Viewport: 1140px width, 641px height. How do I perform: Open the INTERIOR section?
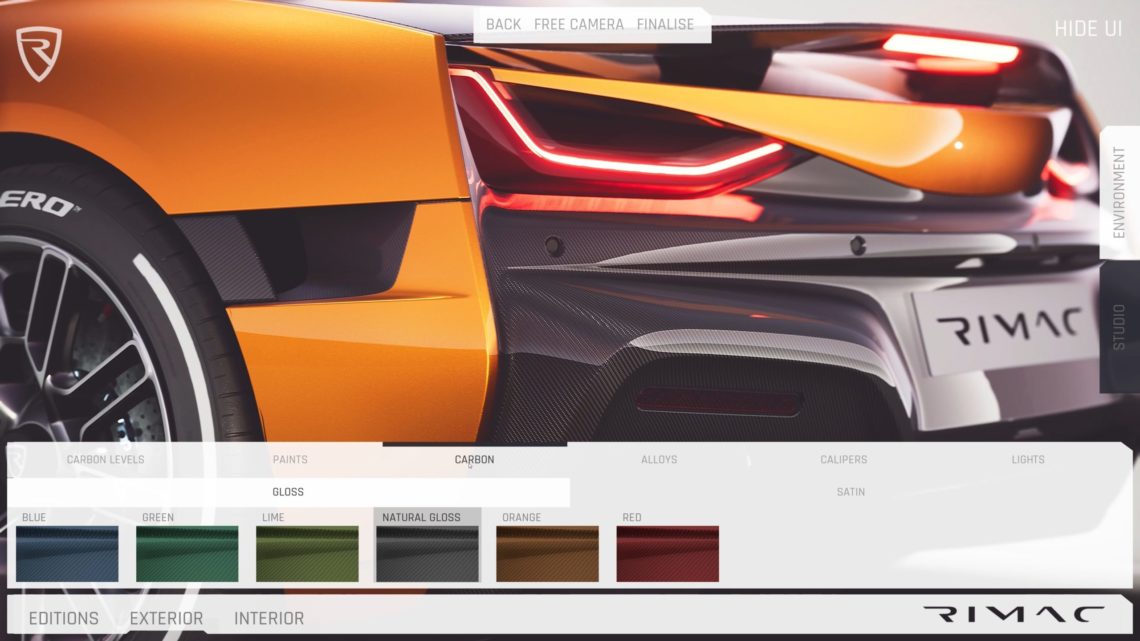pos(269,618)
